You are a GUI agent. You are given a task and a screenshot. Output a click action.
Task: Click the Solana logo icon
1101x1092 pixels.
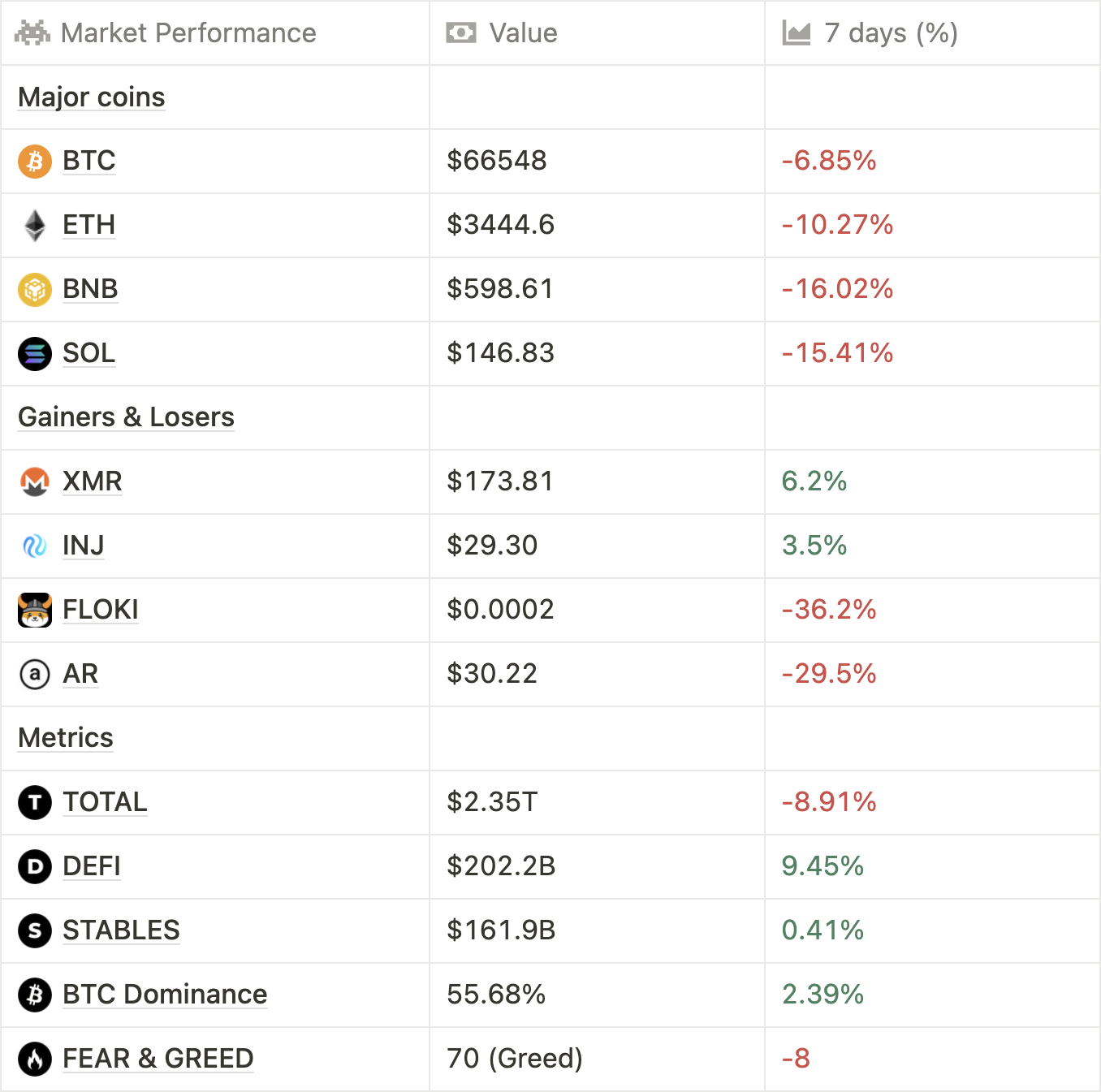35,353
